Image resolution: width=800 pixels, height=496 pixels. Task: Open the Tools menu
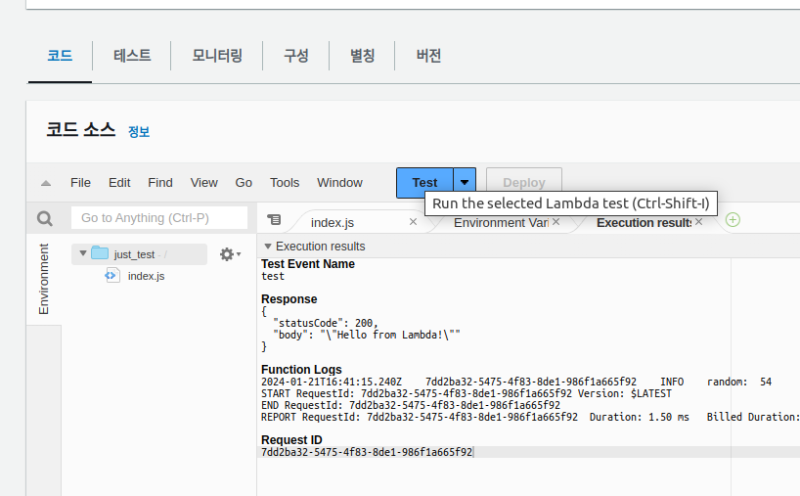[284, 183]
